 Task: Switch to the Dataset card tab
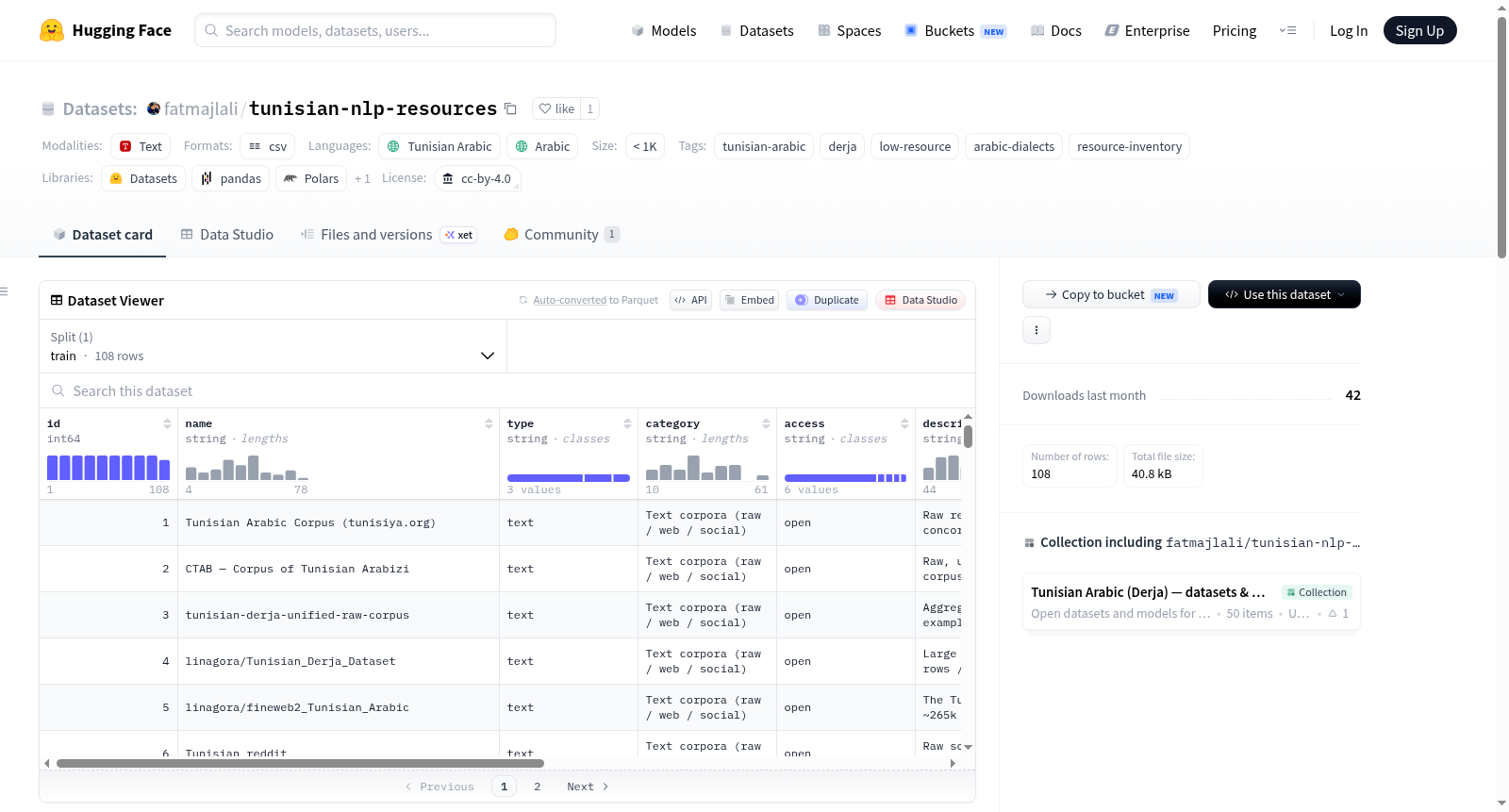[x=103, y=235]
